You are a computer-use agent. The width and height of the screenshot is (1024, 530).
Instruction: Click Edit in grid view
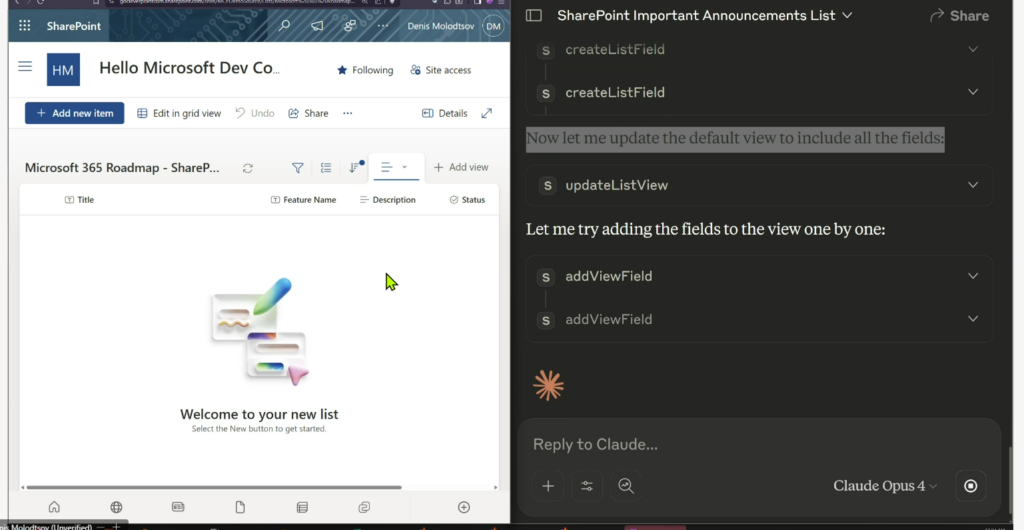click(179, 113)
